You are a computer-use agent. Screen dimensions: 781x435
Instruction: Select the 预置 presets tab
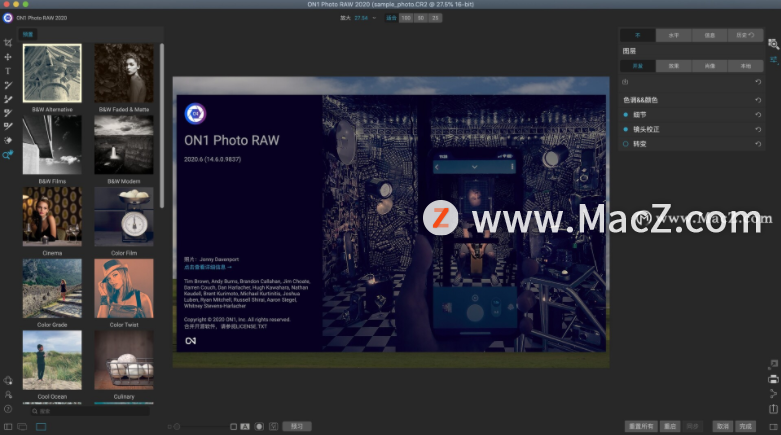(x=27, y=34)
